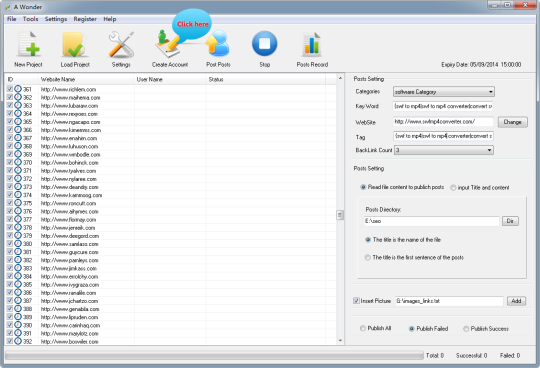Click the site icon in row 367
Viewport: 540px width, 368px height.
(x=18, y=138)
